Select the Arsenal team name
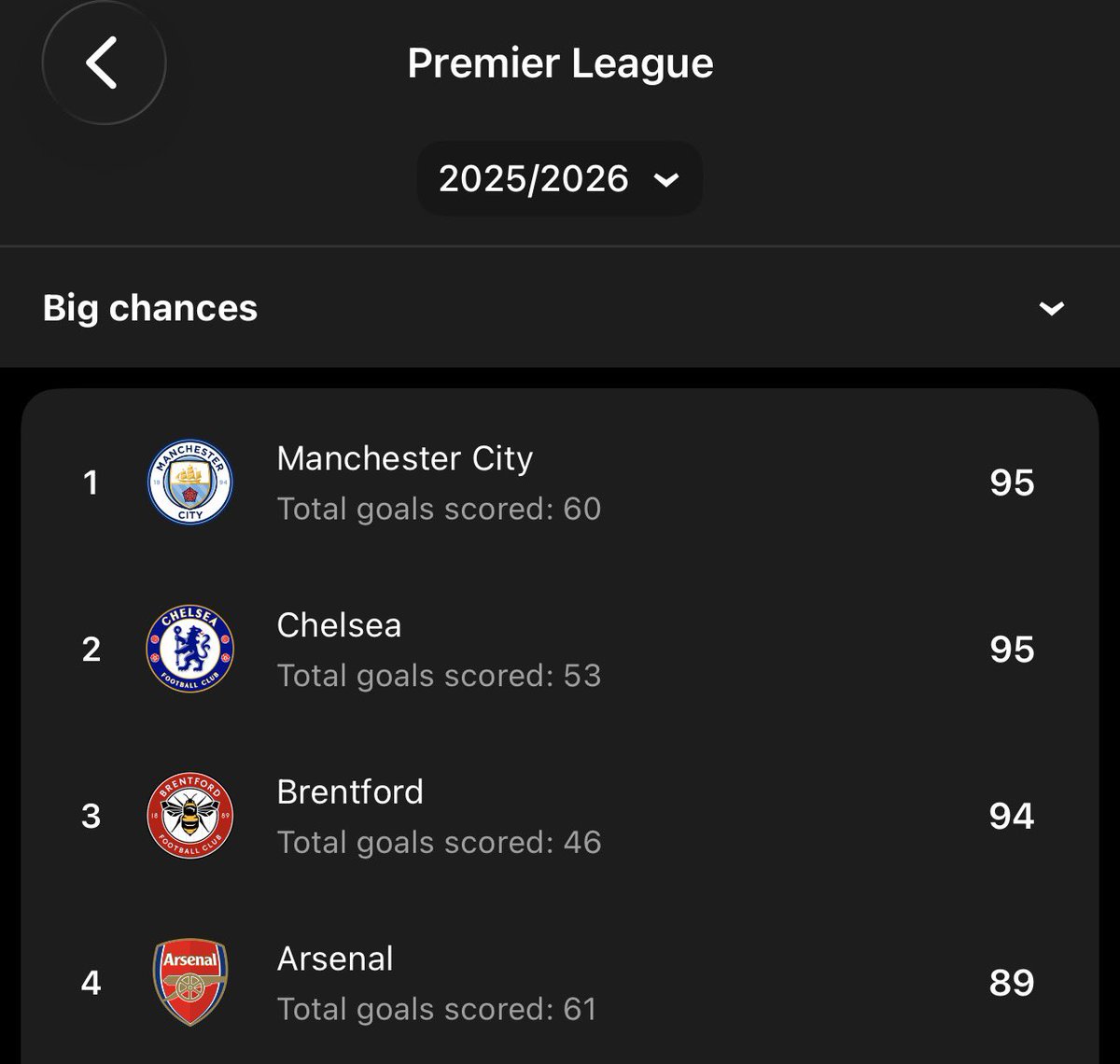This screenshot has height=1064, width=1120. (335, 959)
